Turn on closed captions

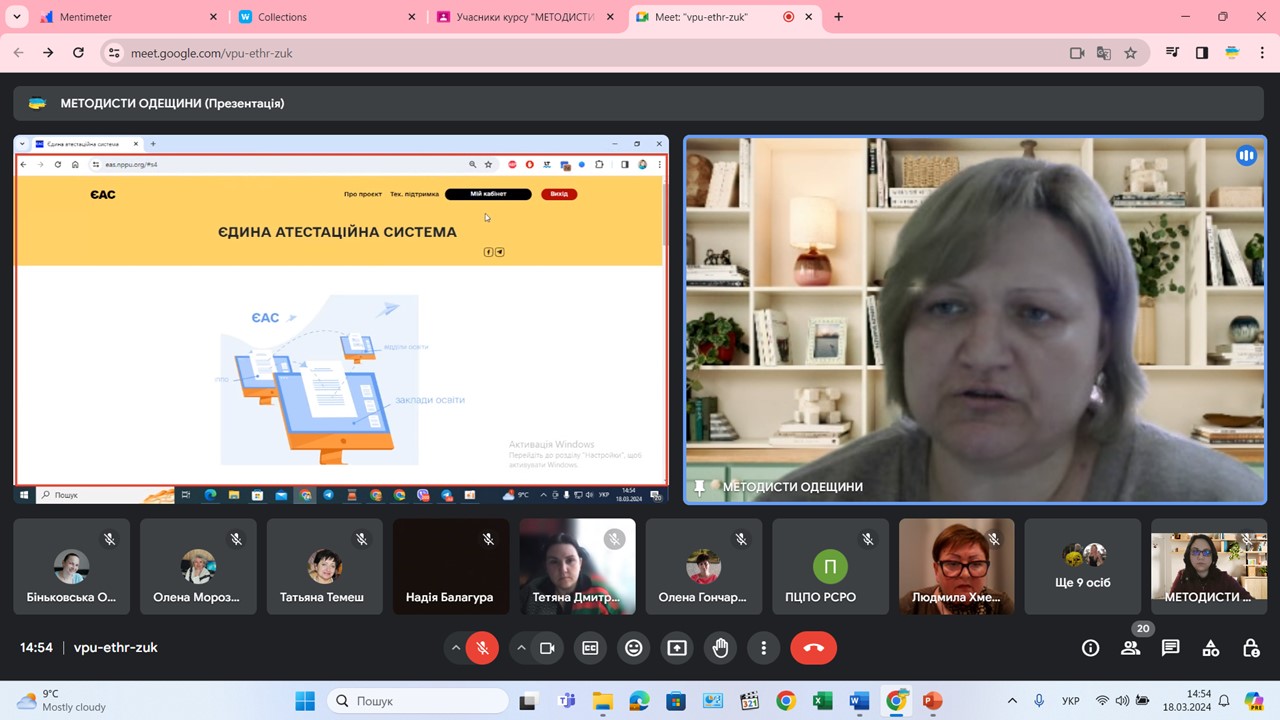coord(591,648)
